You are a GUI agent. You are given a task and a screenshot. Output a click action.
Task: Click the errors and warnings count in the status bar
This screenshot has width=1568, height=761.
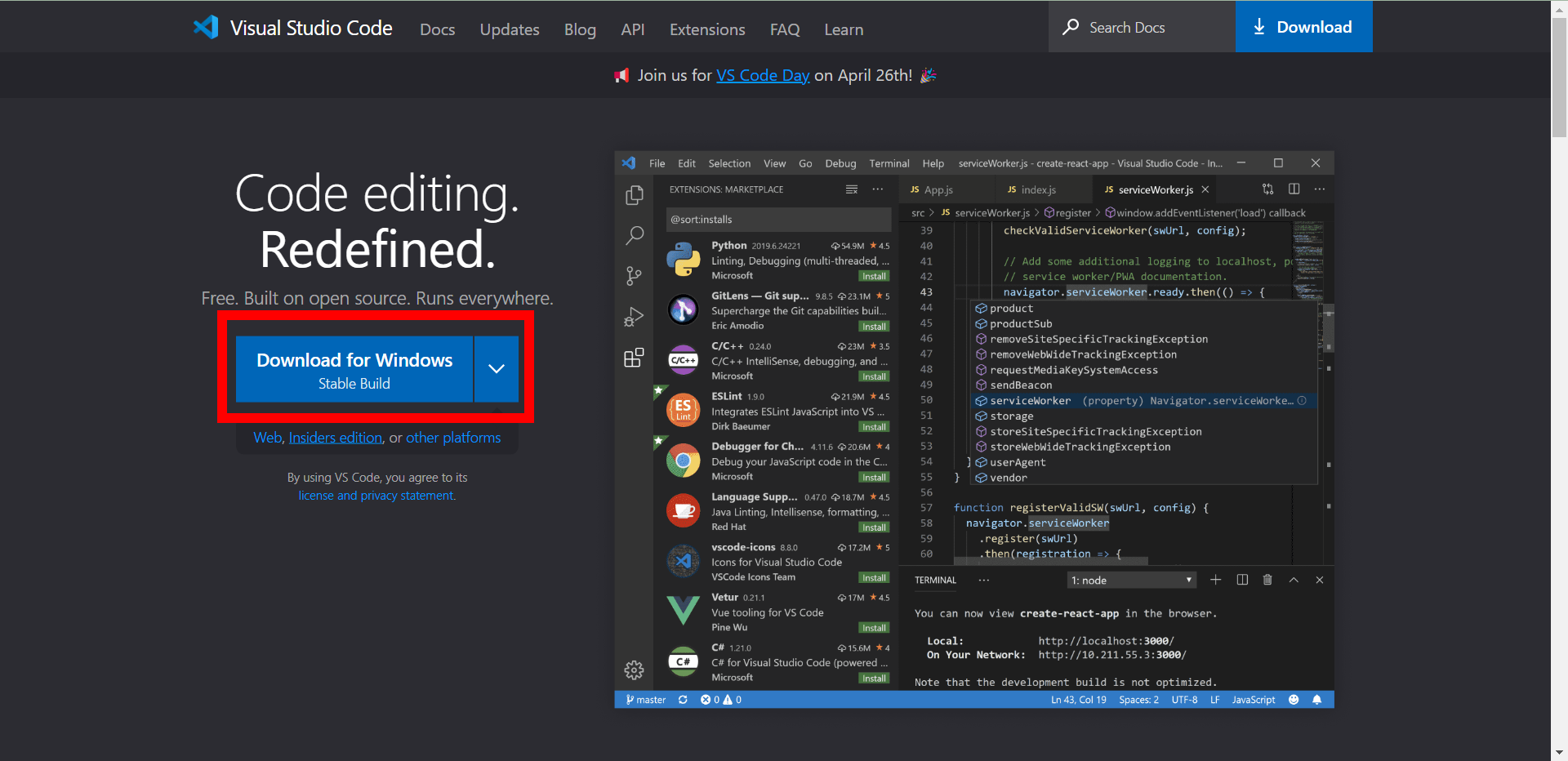point(721,700)
